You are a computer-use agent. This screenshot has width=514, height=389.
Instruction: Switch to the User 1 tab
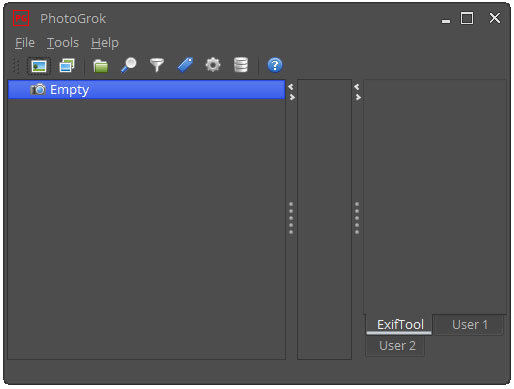[469, 325]
